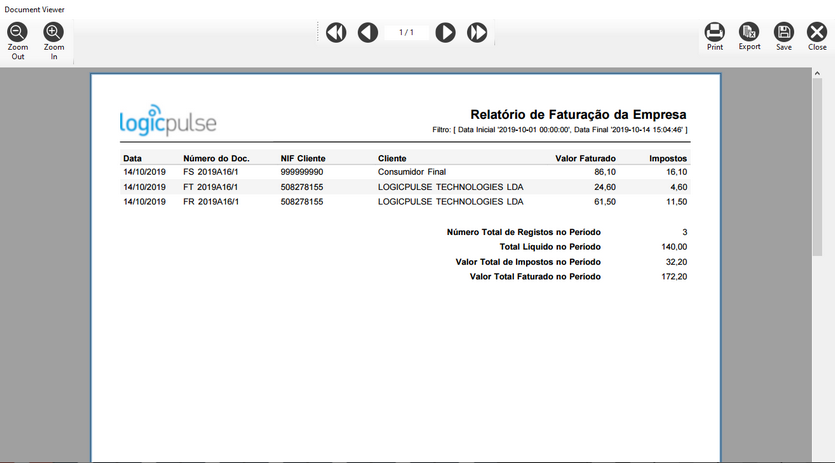Jump to the first page
Image resolution: width=835 pixels, height=463 pixels.
click(x=336, y=33)
